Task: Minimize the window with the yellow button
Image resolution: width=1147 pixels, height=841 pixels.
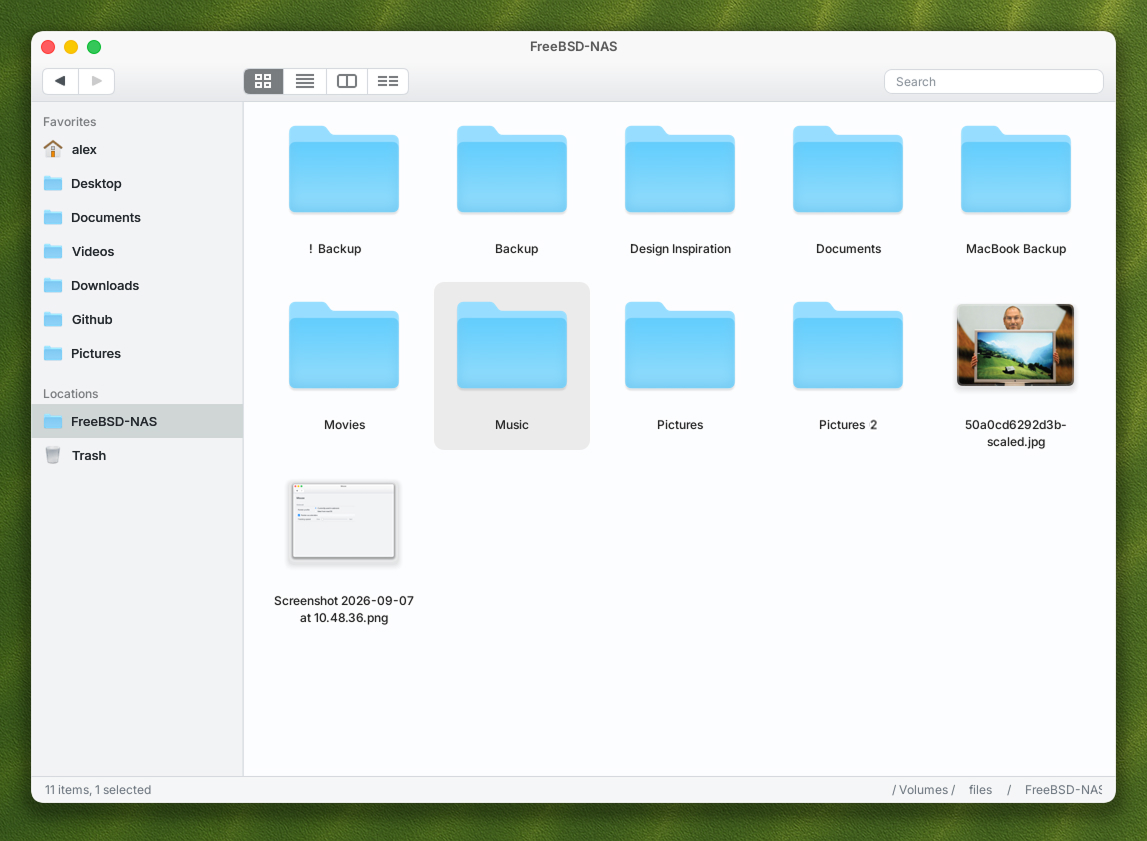Action: click(71, 47)
